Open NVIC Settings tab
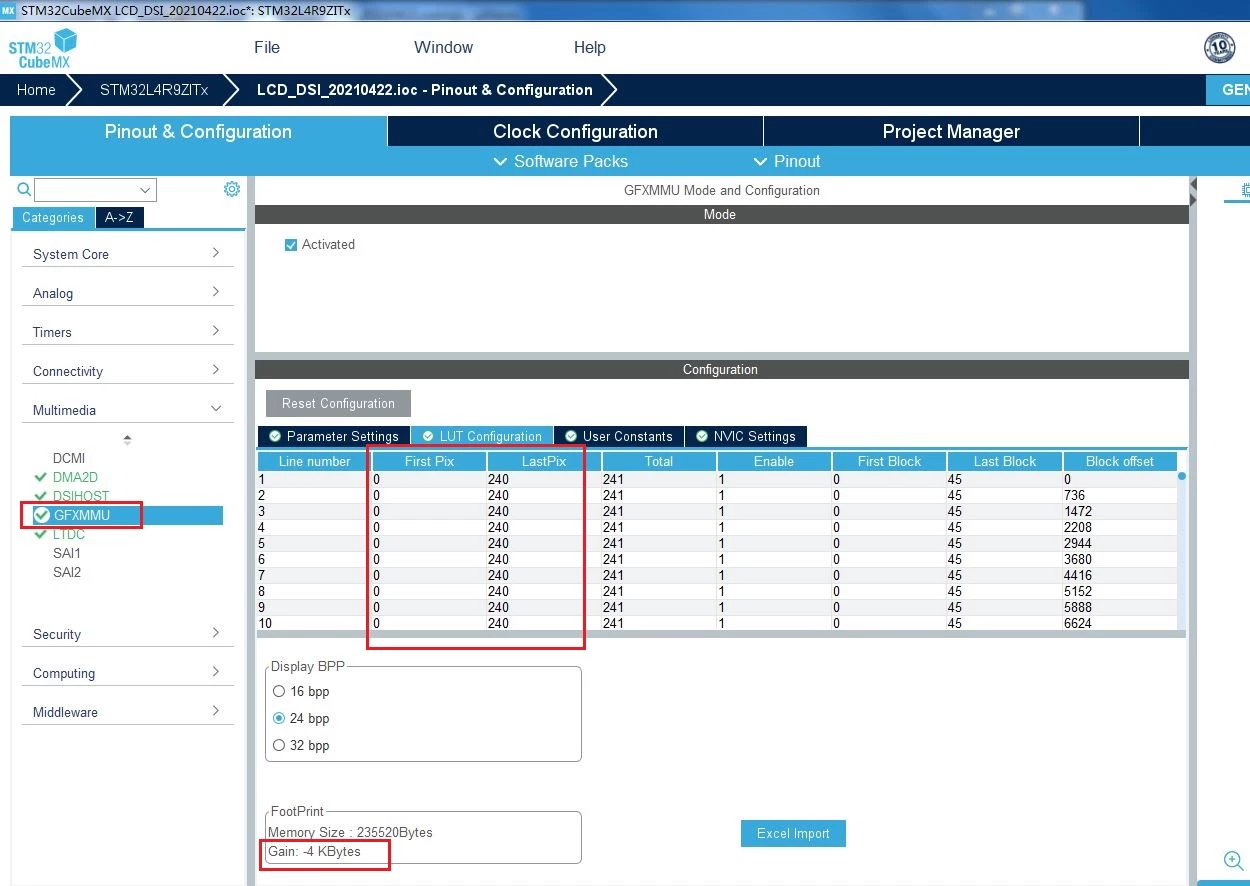Screen dimensions: 1250x886 (x=745, y=436)
